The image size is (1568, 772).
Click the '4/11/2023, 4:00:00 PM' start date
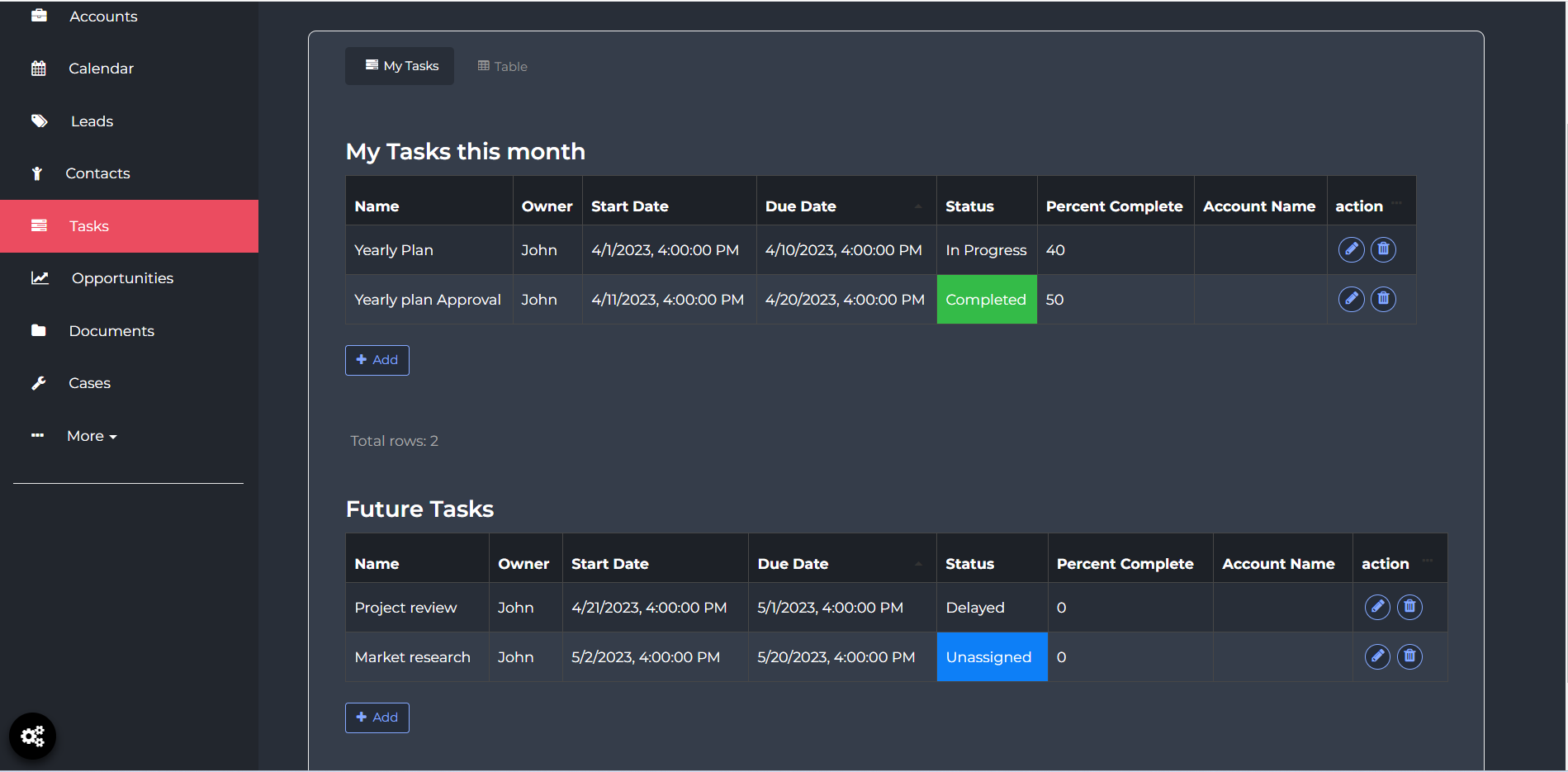click(667, 300)
